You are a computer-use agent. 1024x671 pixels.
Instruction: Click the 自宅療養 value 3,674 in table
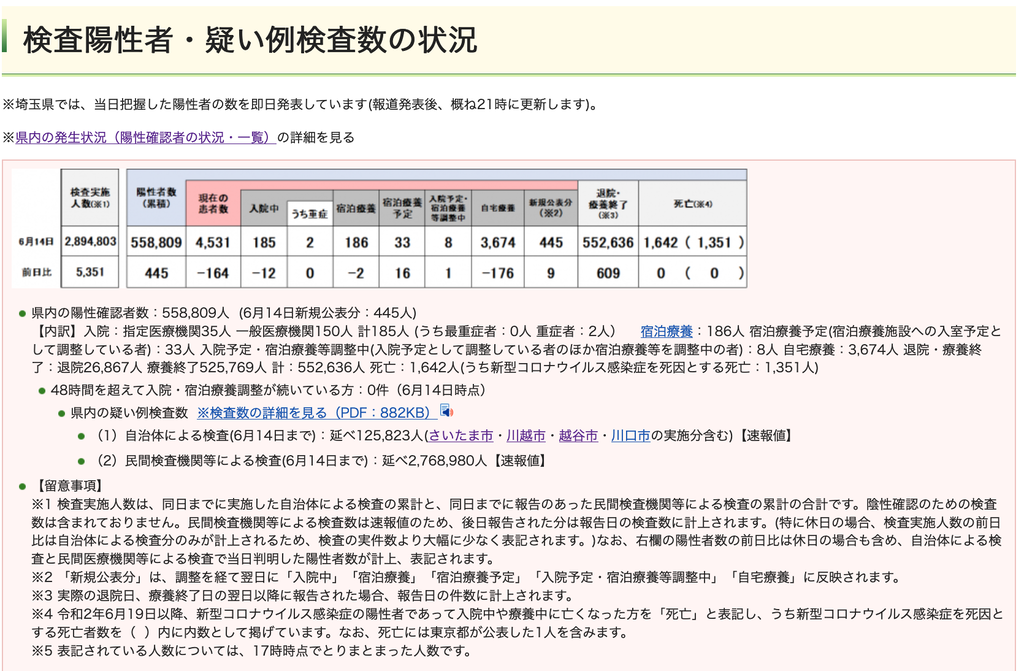[x=498, y=242]
